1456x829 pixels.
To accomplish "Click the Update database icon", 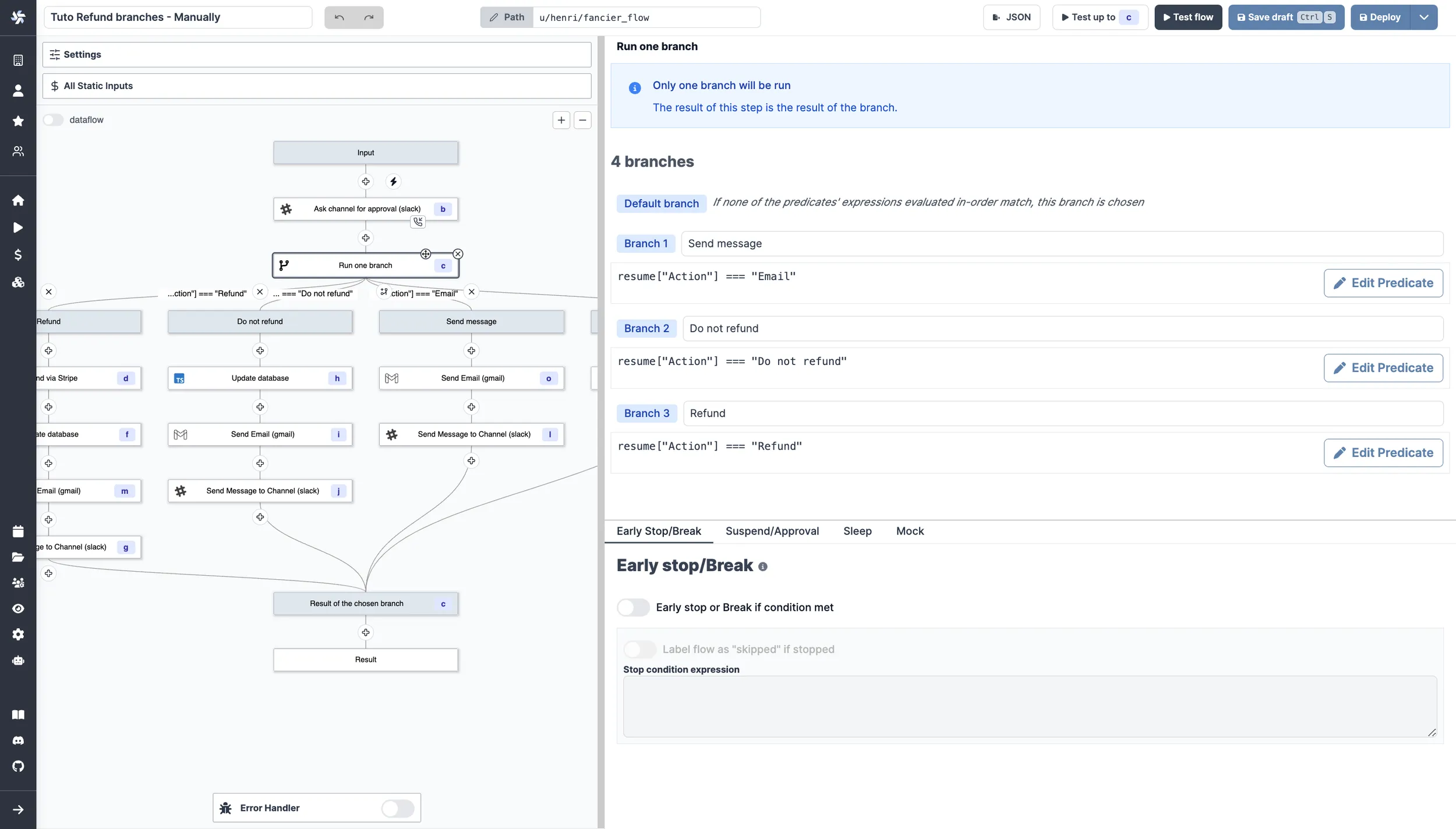I will [179, 378].
